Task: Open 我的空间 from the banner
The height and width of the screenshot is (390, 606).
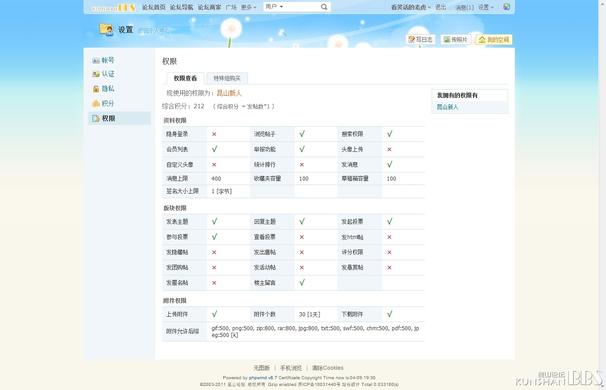Action: pyautogui.click(x=494, y=39)
